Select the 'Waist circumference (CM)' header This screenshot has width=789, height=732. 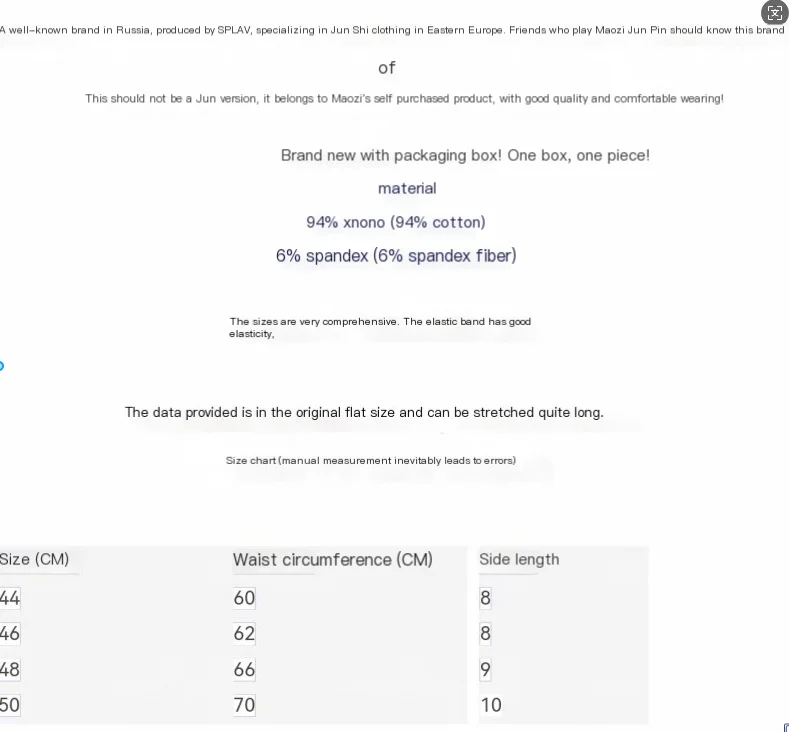point(333,559)
